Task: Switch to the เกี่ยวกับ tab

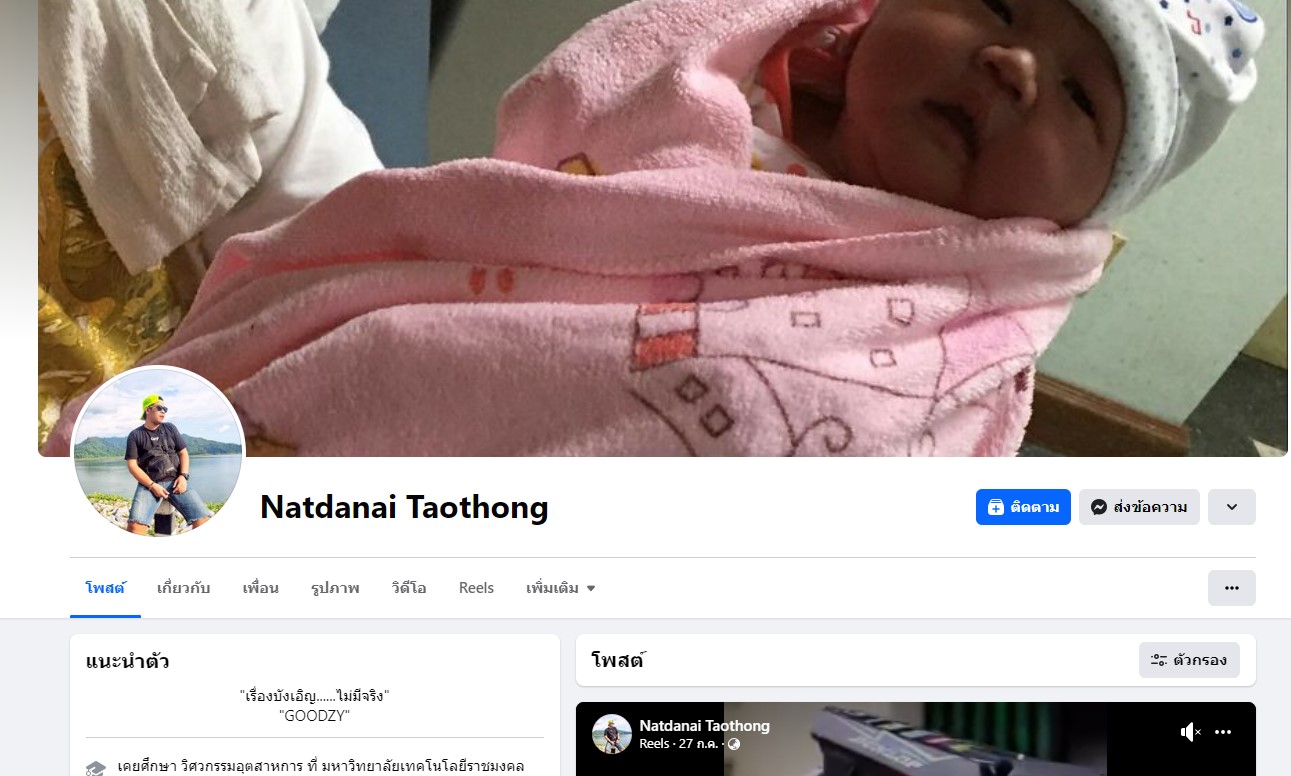Action: 183,588
